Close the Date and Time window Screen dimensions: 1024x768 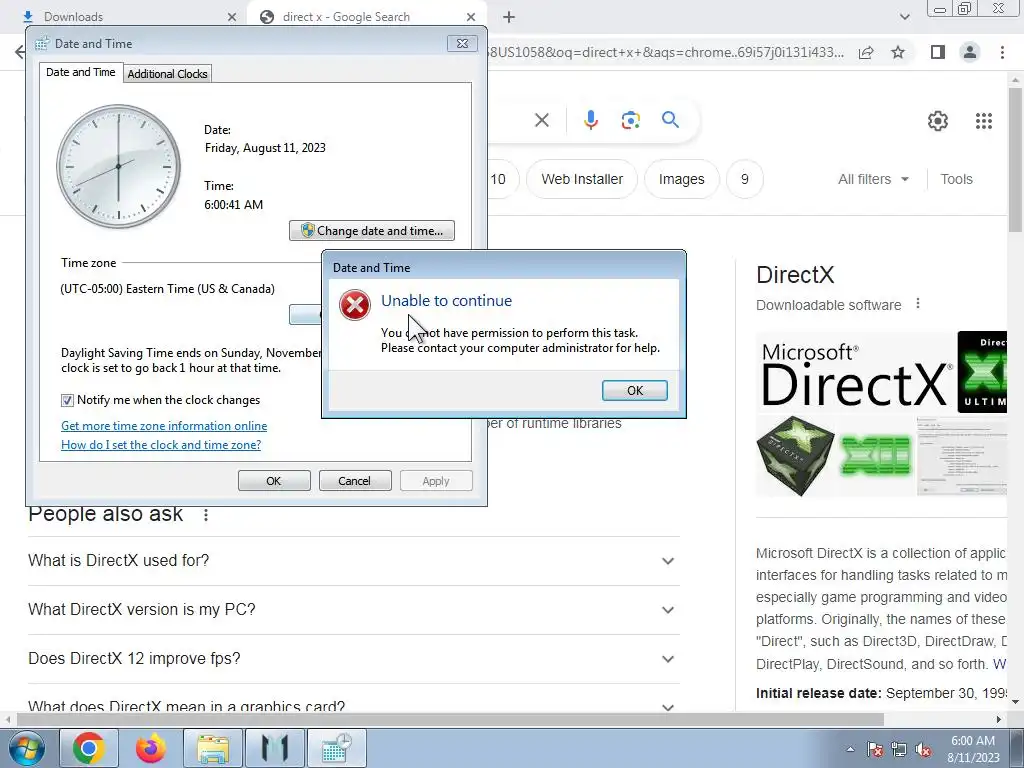click(x=462, y=43)
